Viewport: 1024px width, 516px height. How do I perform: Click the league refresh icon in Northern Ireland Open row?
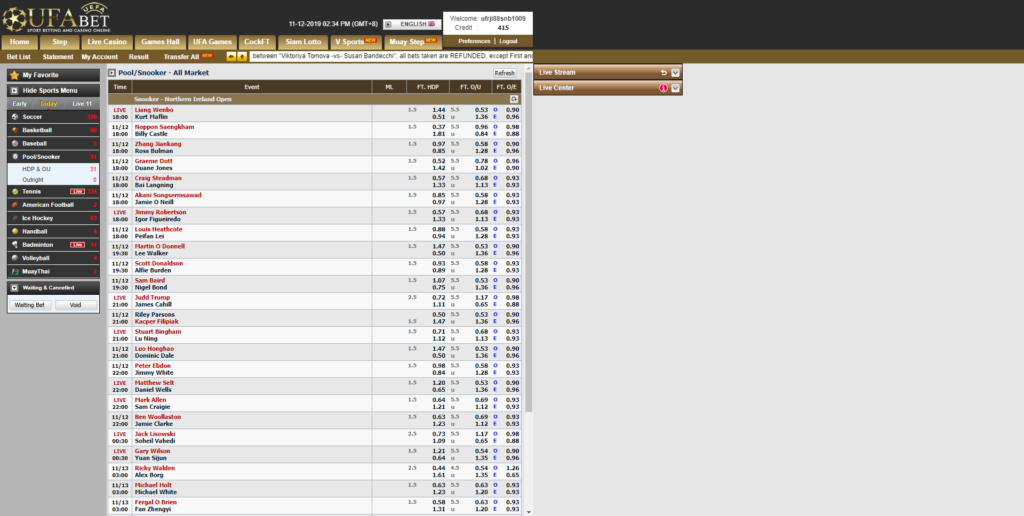point(514,99)
